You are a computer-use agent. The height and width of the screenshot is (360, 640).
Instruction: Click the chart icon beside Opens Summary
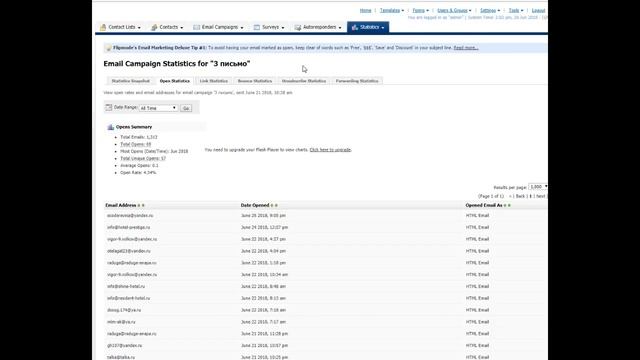point(111,127)
